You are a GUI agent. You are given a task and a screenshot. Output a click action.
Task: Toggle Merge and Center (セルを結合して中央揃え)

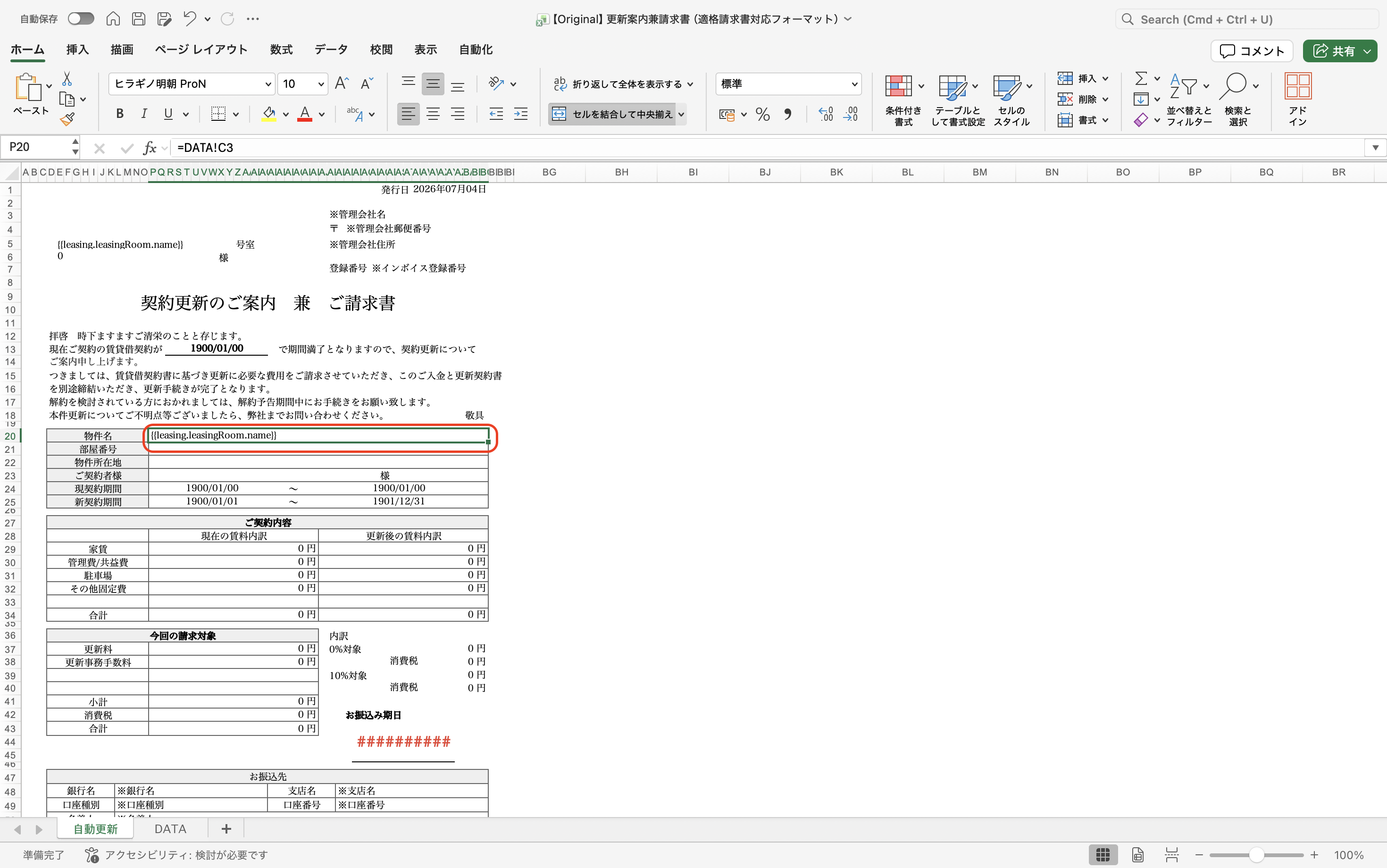pos(612,114)
